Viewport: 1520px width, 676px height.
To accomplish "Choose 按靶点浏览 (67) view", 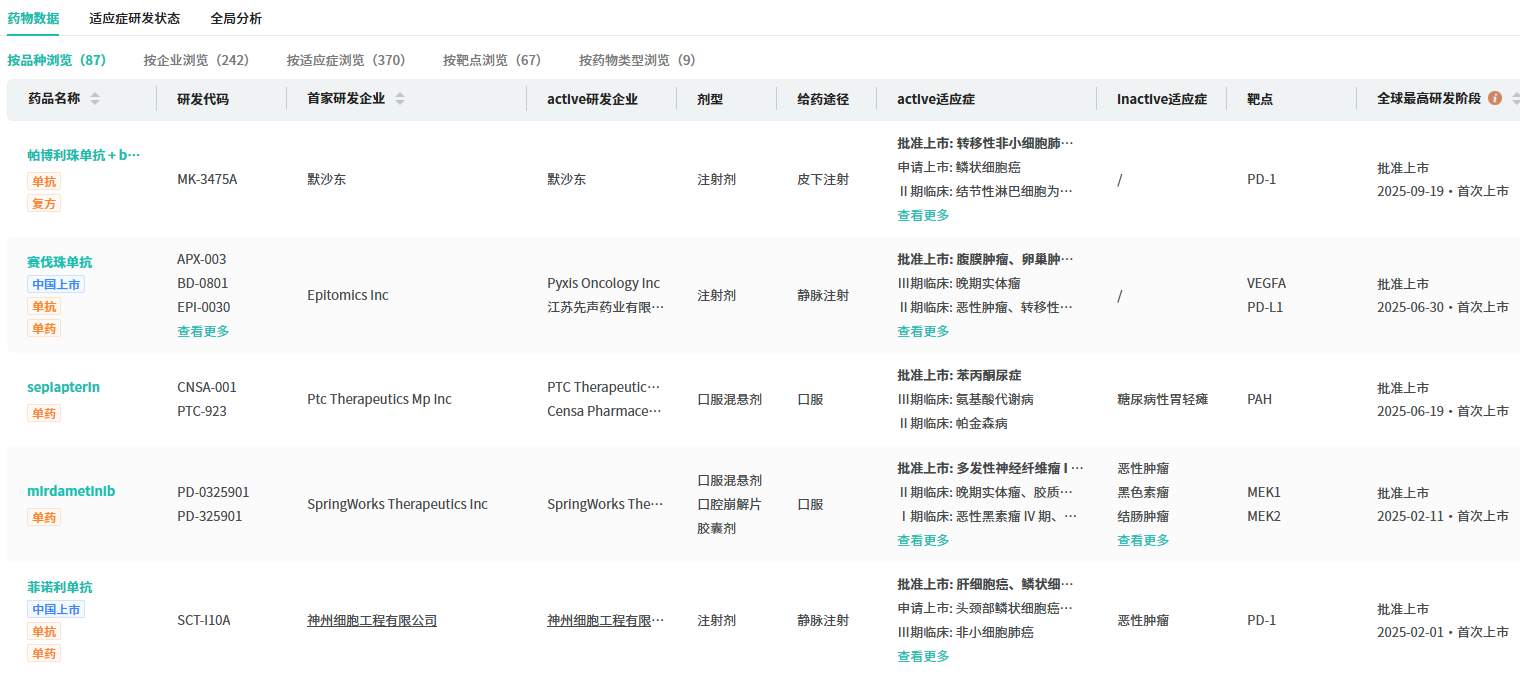I will tap(492, 60).
